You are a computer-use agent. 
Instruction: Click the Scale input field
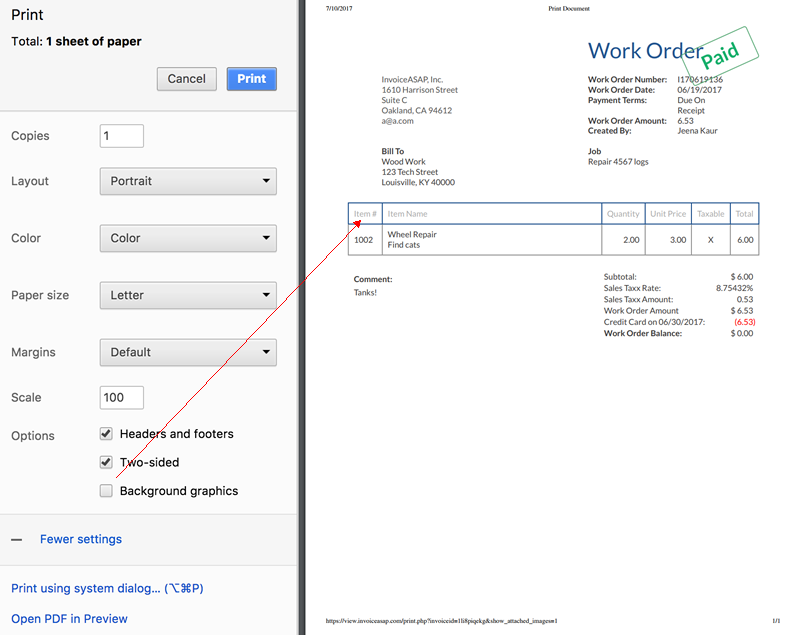122,397
